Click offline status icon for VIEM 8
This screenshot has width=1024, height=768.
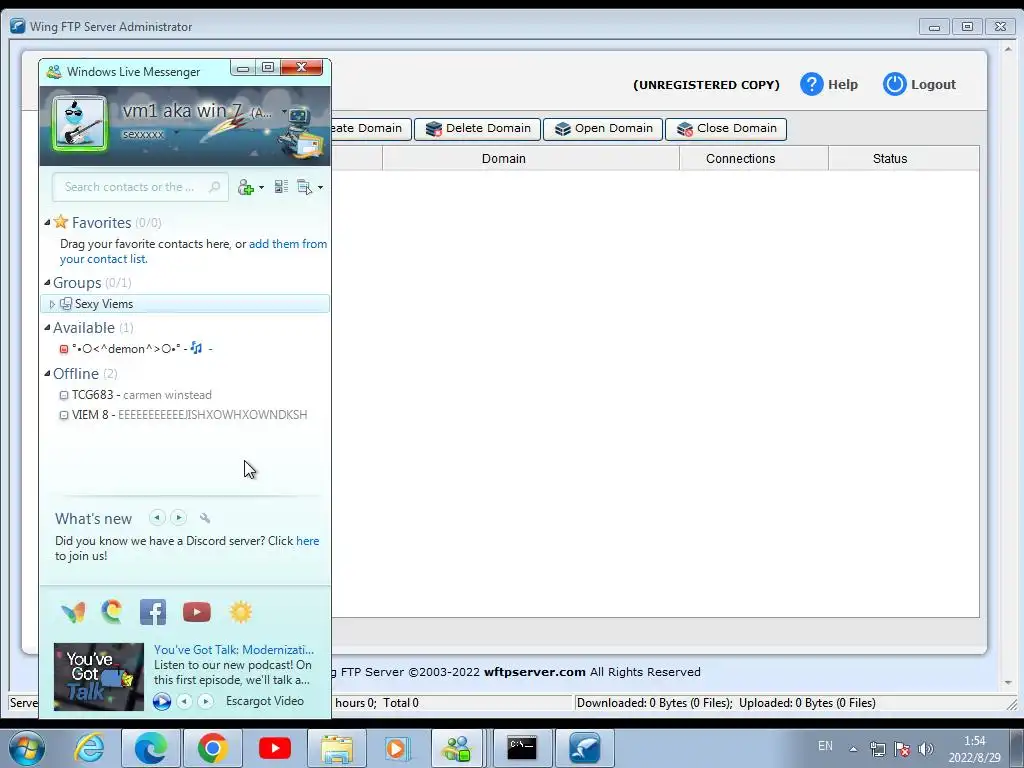[x=63, y=415]
